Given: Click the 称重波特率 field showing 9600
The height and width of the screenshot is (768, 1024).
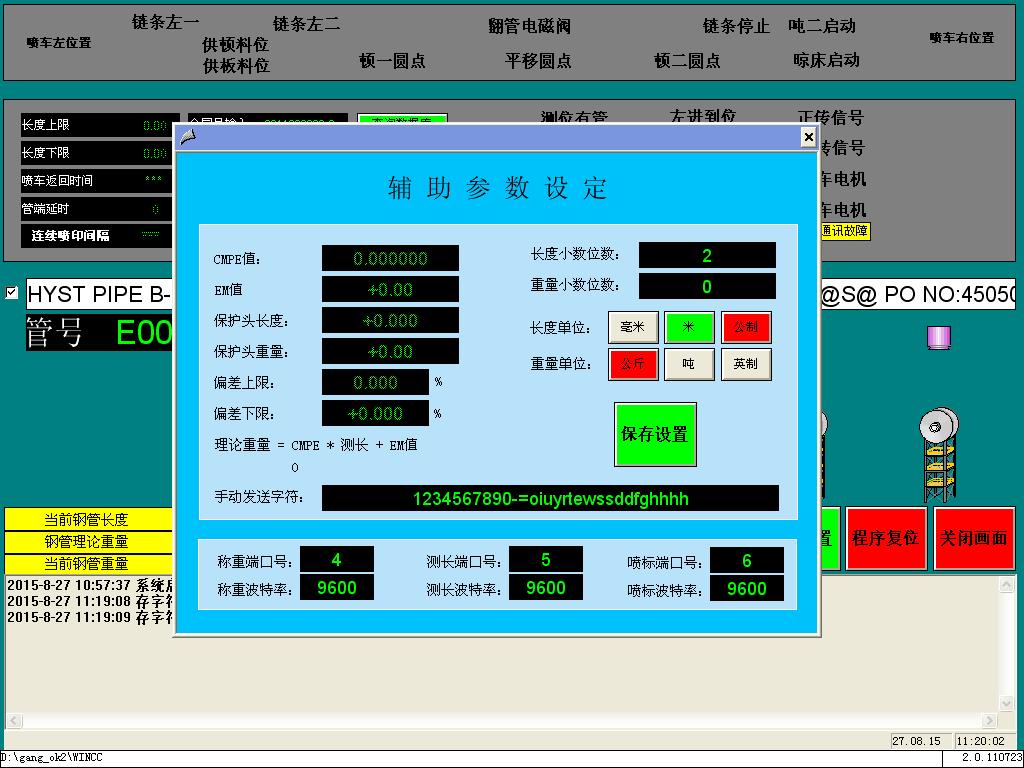Looking at the screenshot, I should (337, 588).
